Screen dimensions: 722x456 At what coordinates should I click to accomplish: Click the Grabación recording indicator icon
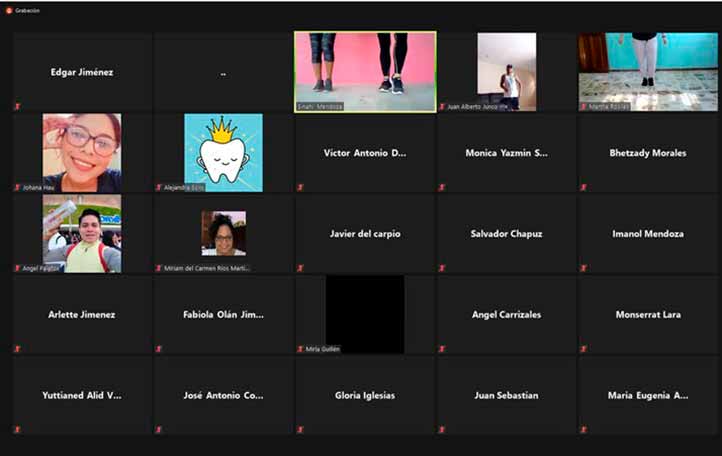tap(9, 10)
